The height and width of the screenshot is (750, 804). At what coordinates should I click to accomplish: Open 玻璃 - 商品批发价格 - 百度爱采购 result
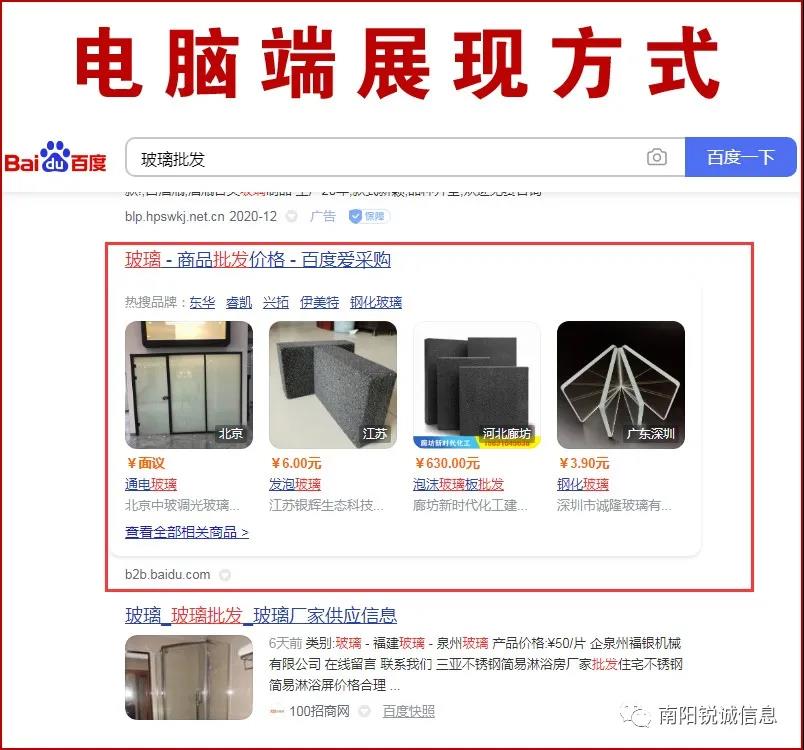[x=258, y=259]
